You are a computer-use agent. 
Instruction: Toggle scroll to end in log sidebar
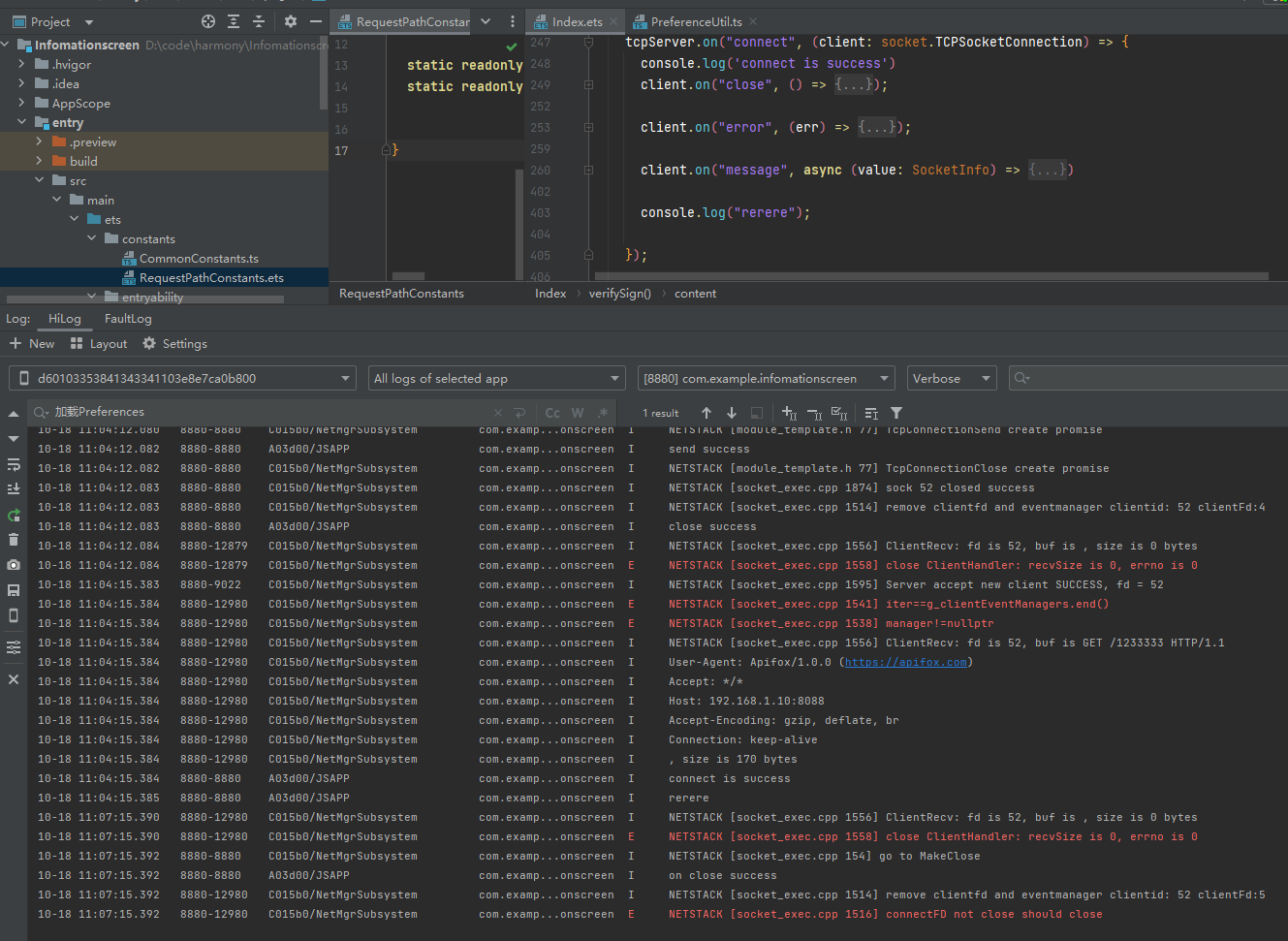point(14,489)
